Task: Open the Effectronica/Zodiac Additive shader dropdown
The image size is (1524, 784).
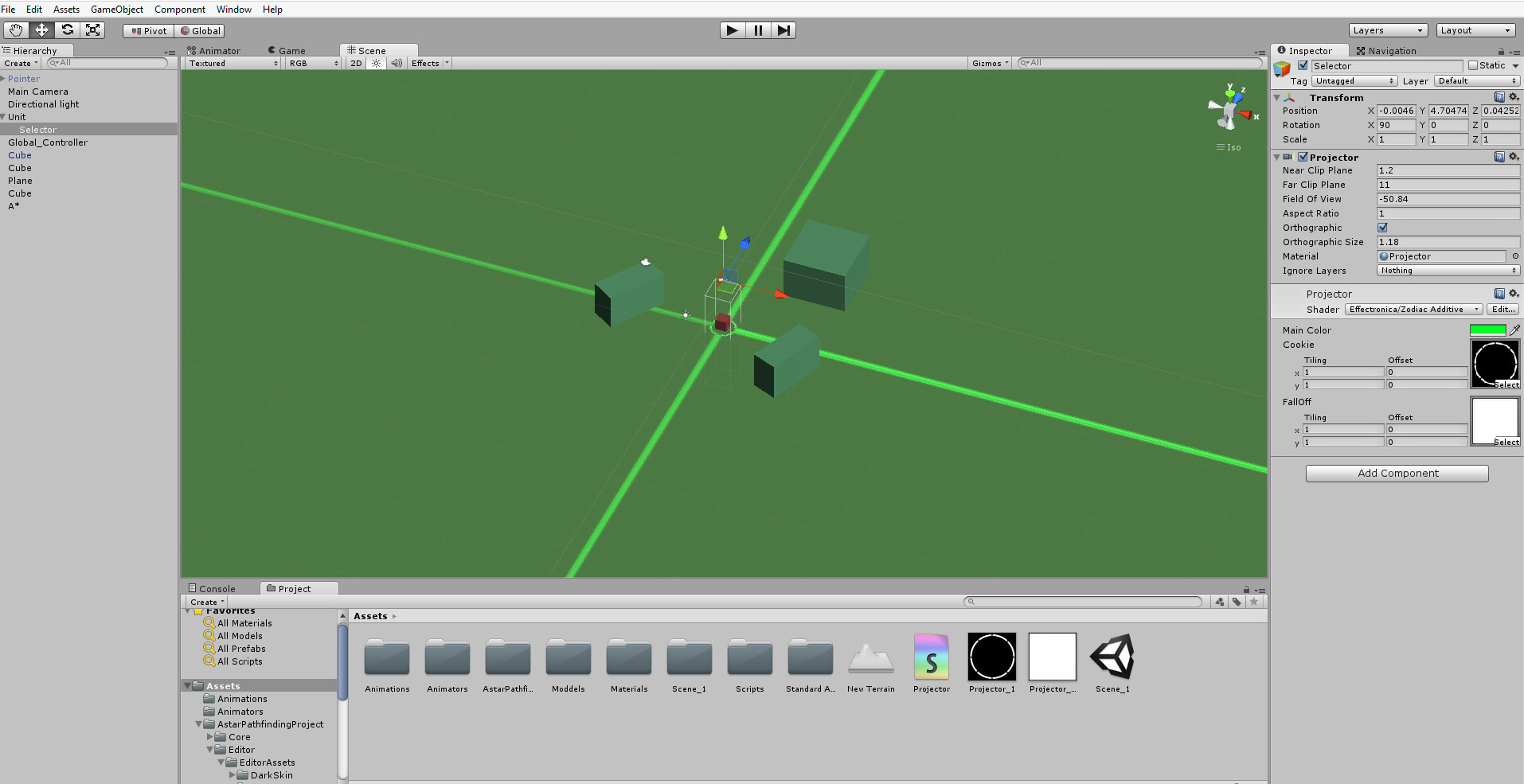Action: pos(1413,309)
